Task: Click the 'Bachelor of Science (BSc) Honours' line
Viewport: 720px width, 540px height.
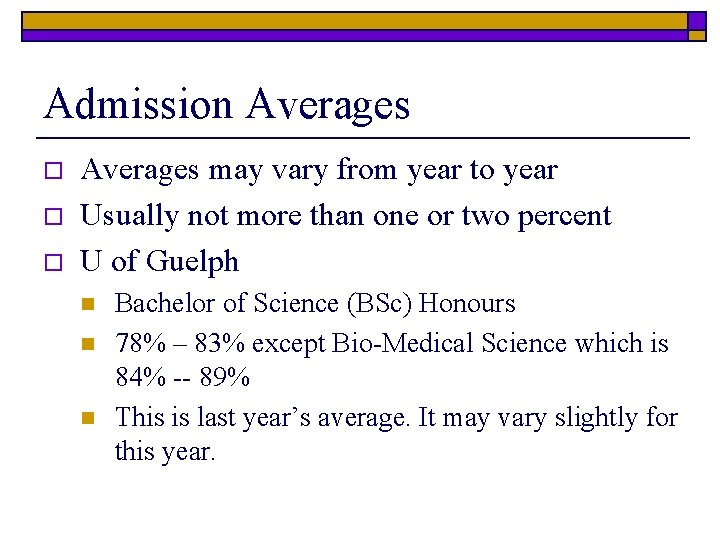Action: pyautogui.click(x=315, y=304)
